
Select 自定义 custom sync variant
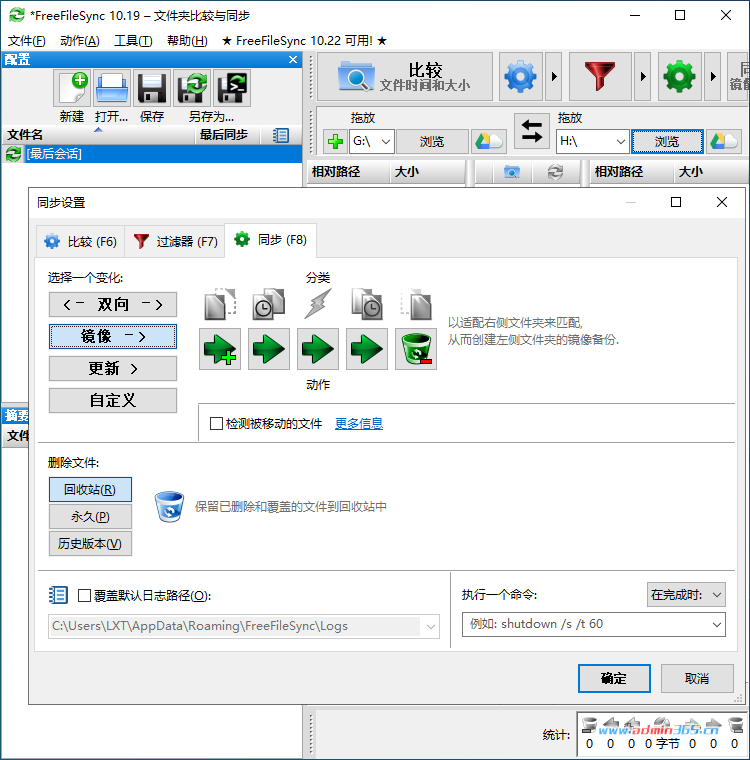coord(113,400)
